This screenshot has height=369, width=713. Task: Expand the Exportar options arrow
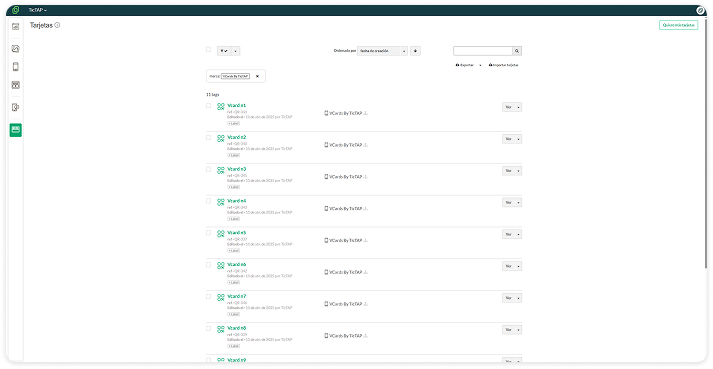click(480, 66)
